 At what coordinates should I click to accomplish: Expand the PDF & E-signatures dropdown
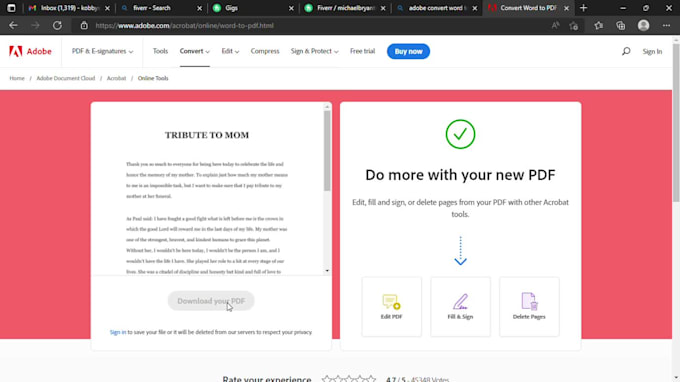(102, 51)
